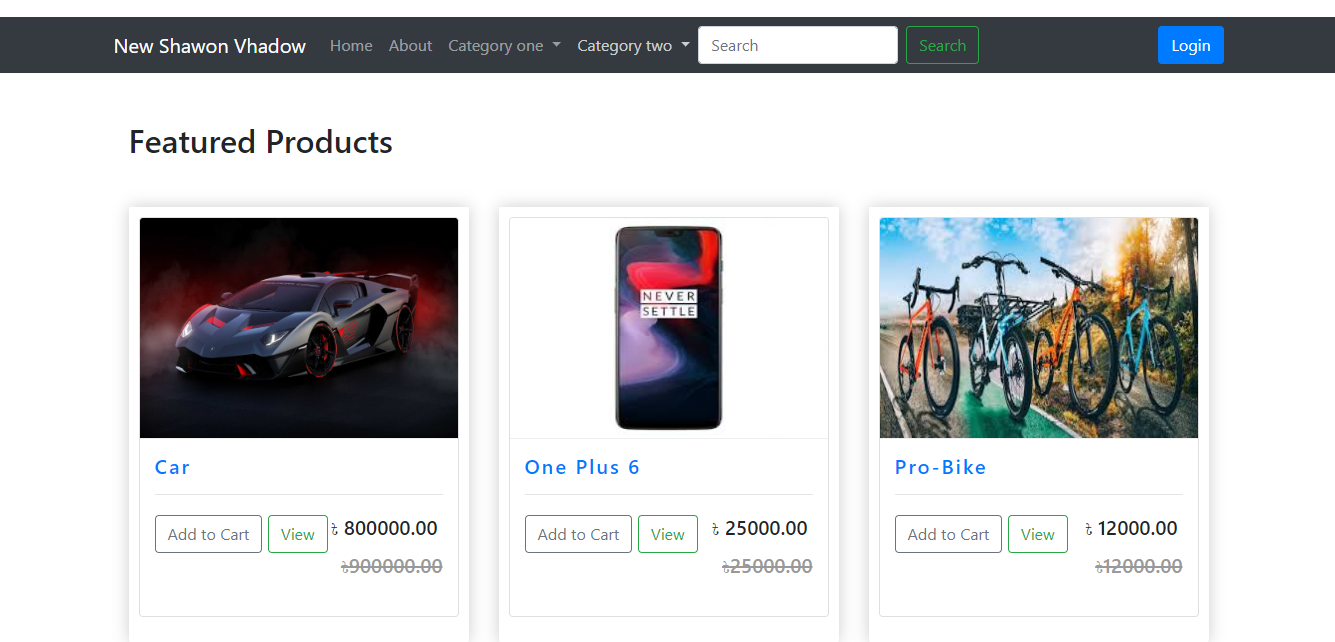
Task: Open the Car product image
Action: point(299,328)
